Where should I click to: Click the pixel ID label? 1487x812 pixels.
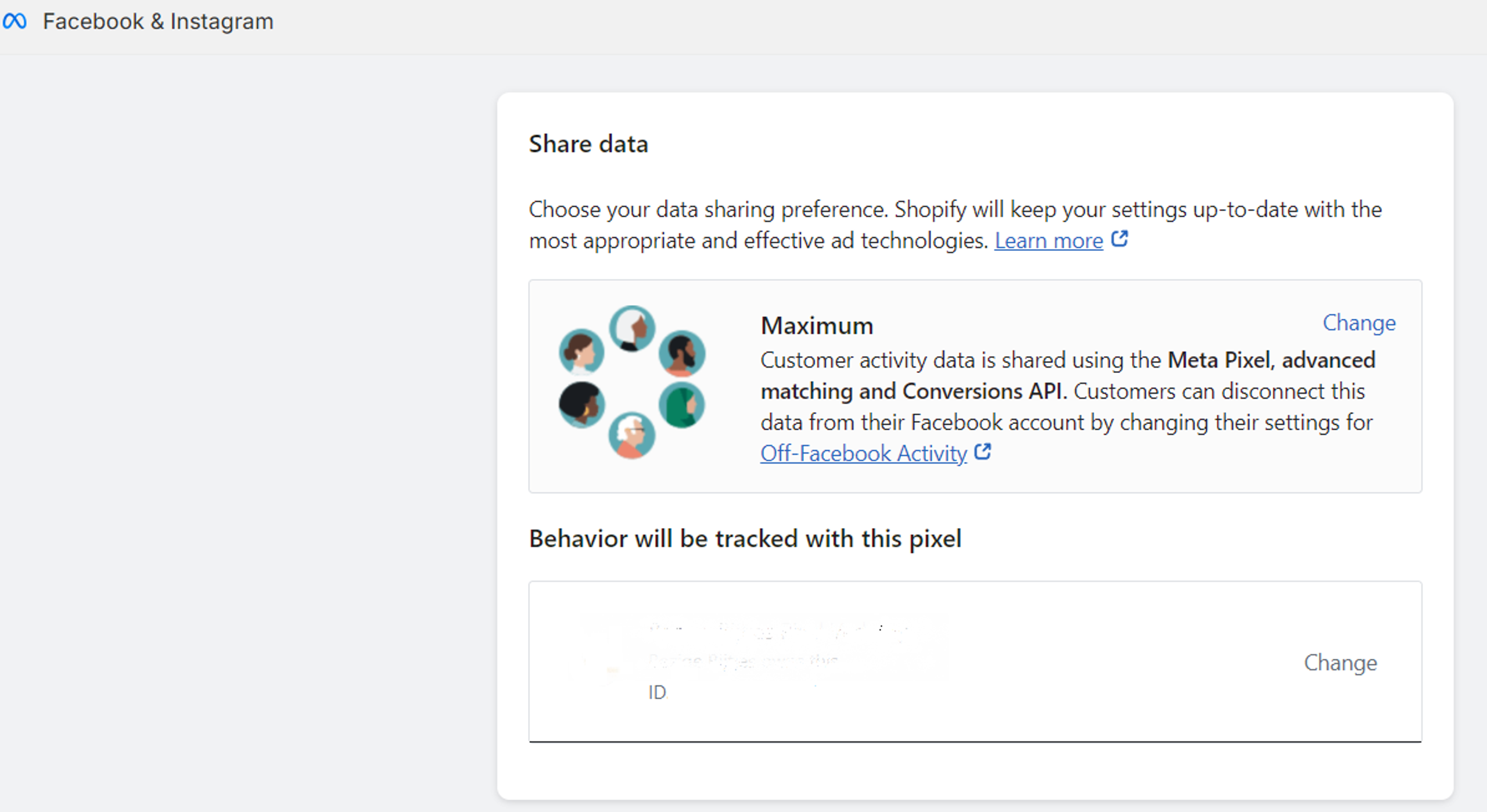coord(658,692)
